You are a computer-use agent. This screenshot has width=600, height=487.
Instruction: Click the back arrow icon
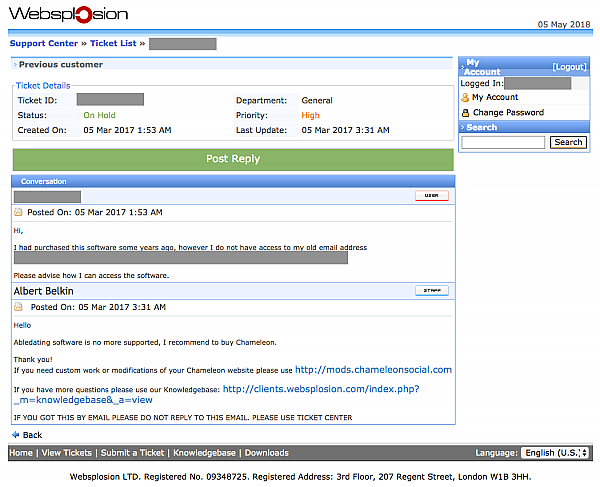(15, 435)
